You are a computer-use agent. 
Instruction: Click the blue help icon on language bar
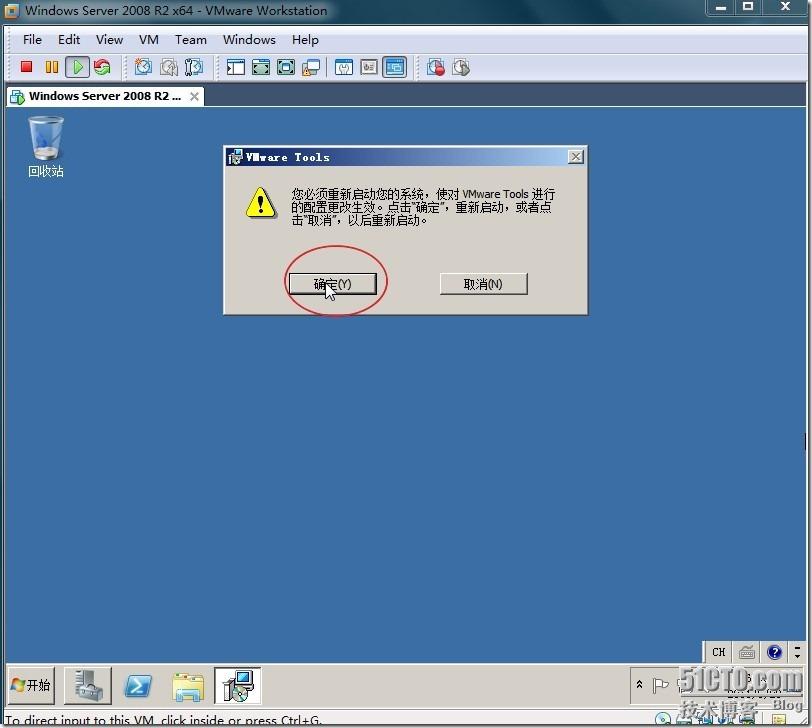775,652
